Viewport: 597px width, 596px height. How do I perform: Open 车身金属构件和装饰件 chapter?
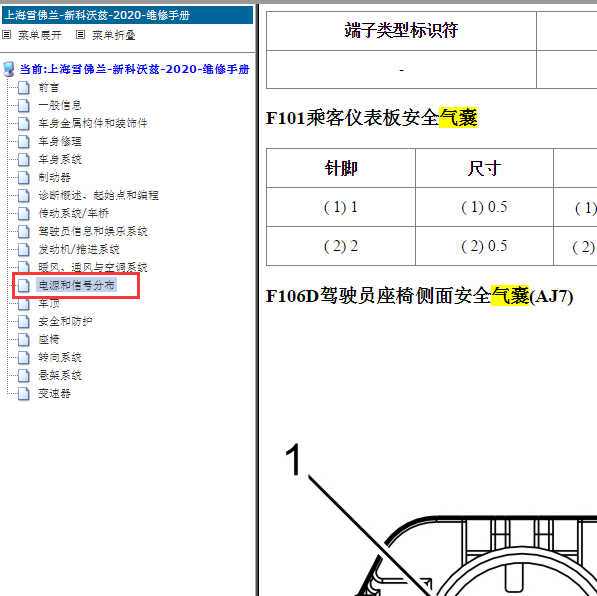[93, 123]
